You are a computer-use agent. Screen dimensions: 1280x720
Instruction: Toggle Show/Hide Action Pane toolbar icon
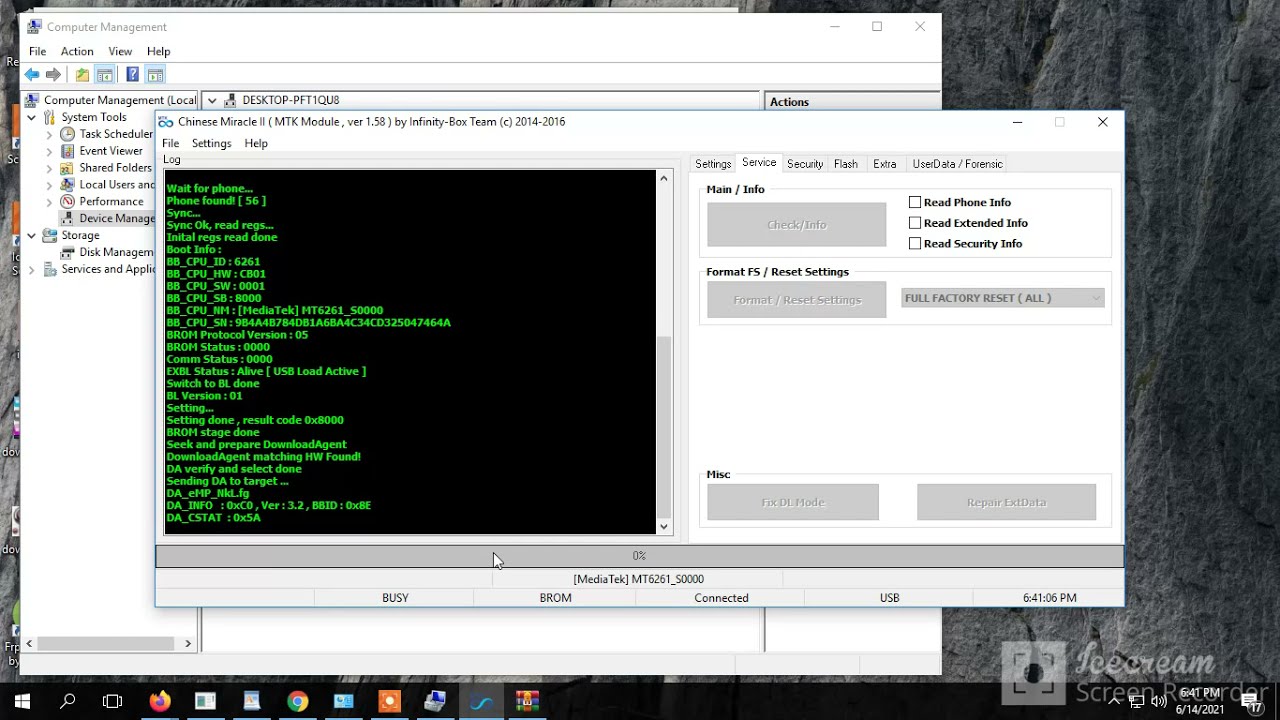pyautogui.click(x=155, y=75)
